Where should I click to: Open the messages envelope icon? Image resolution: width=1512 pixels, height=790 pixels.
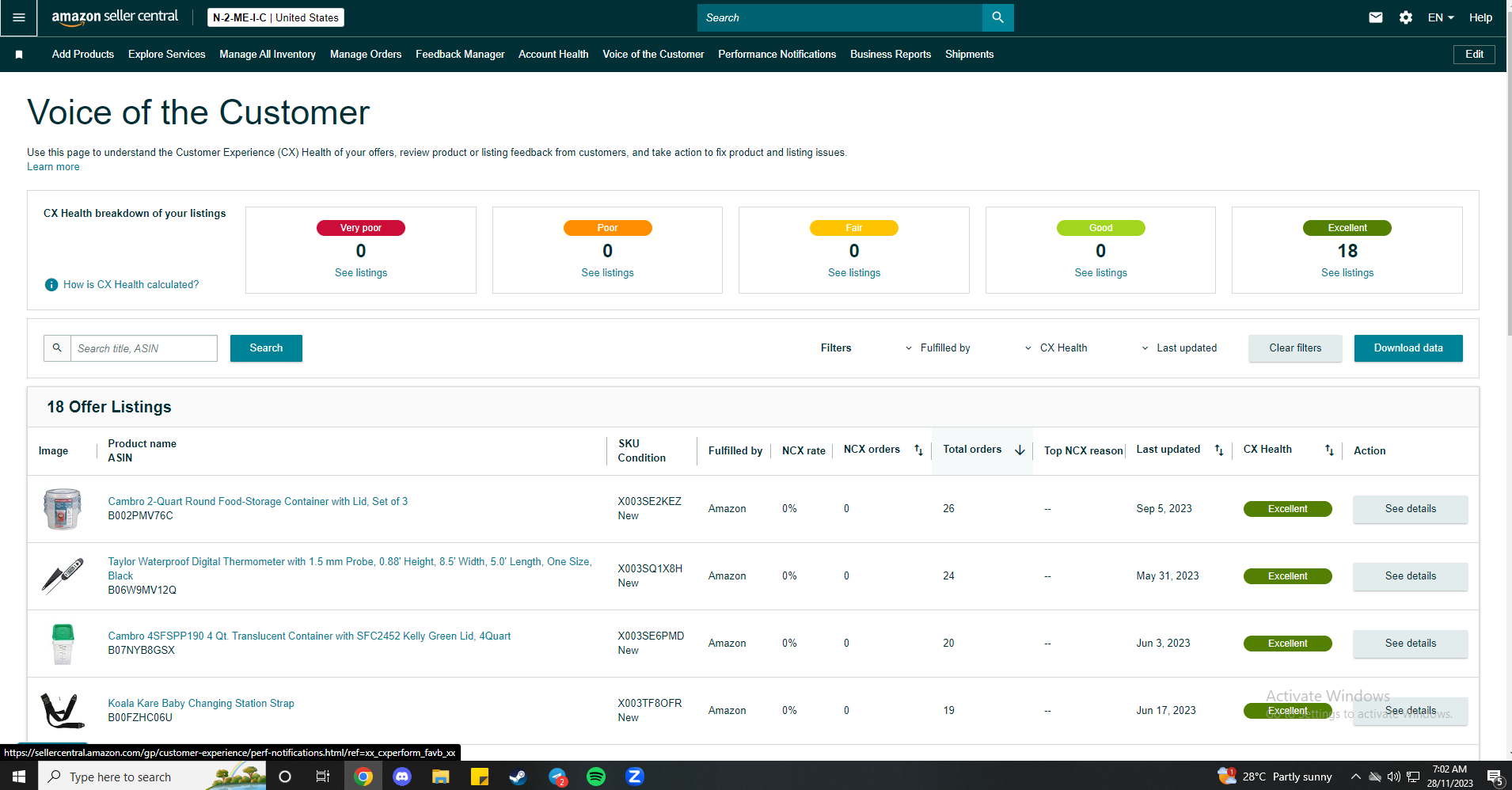1376,17
